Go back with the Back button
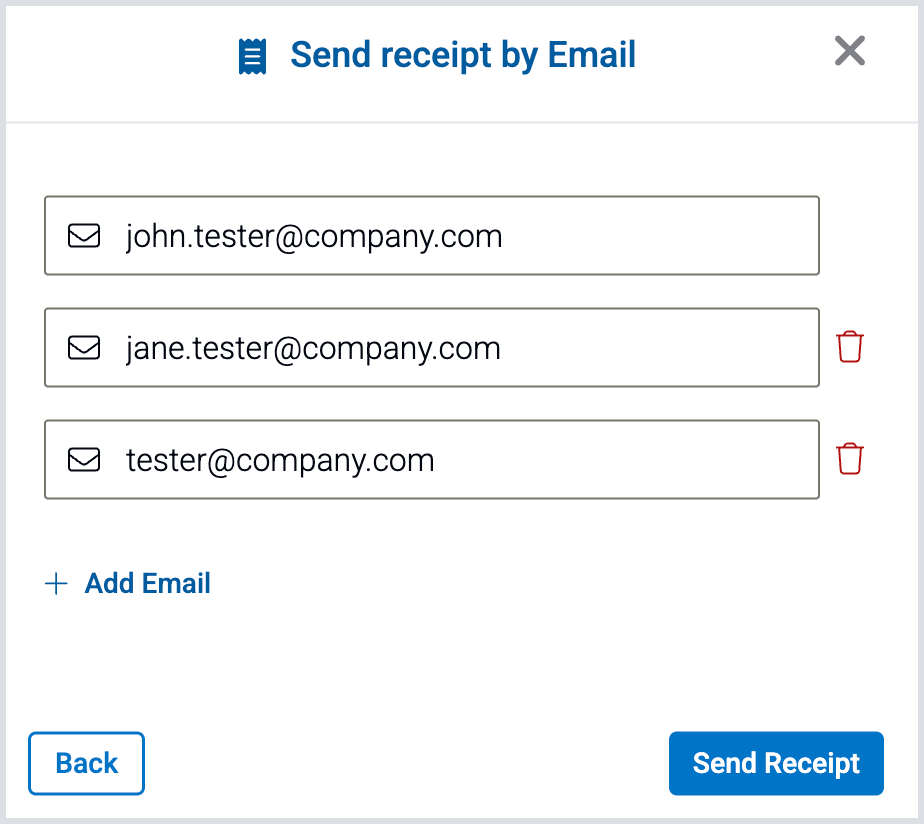This screenshot has width=924, height=824. [x=86, y=763]
